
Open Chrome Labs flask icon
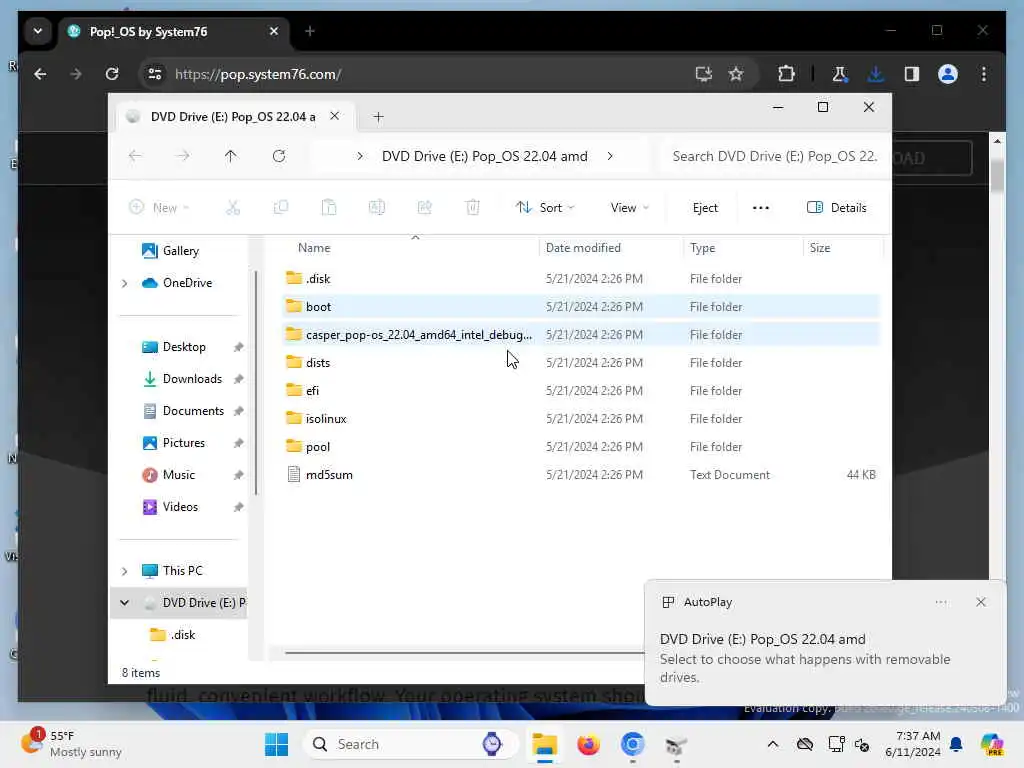point(840,74)
